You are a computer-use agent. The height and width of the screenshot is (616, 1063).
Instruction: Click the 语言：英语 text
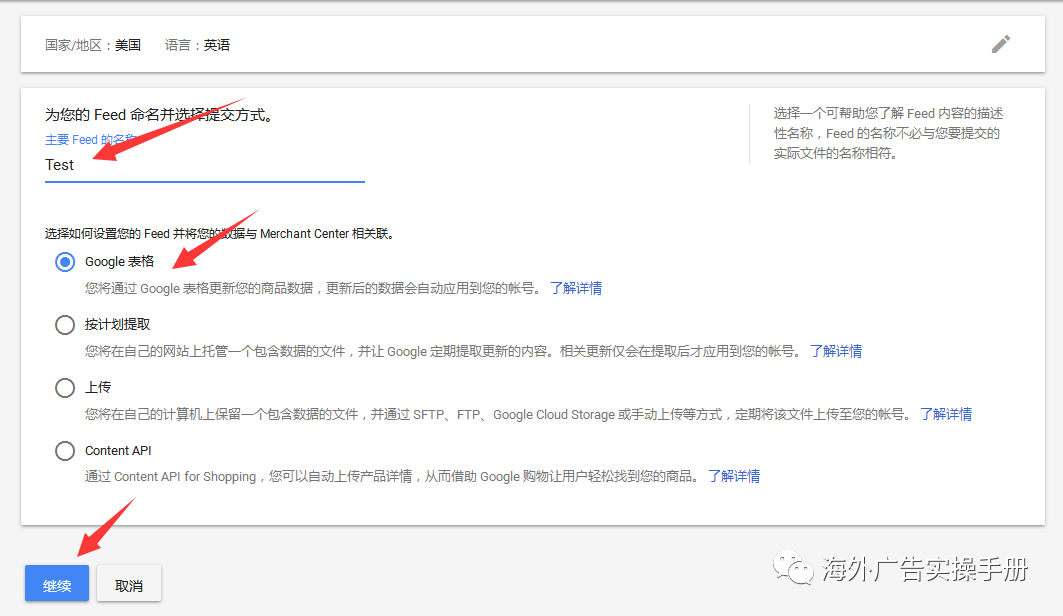[197, 45]
